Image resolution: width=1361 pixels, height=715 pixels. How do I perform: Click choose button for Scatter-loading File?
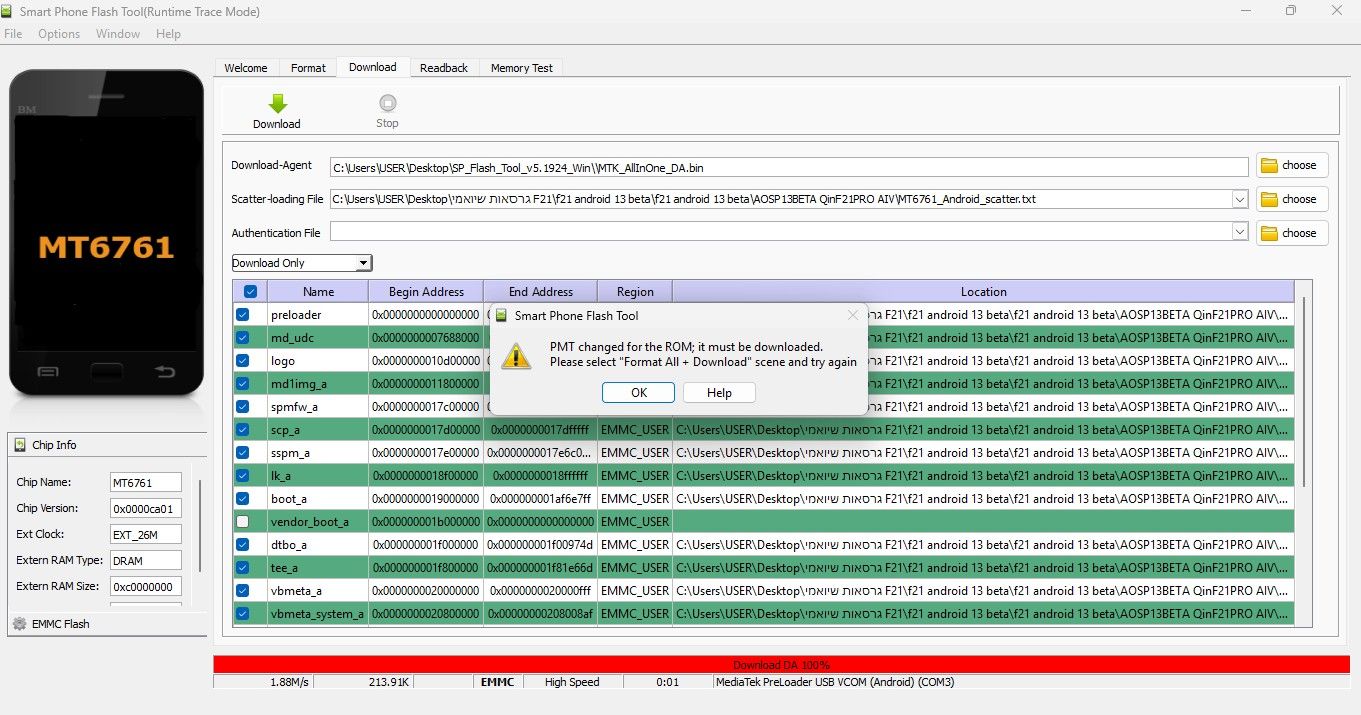1292,199
